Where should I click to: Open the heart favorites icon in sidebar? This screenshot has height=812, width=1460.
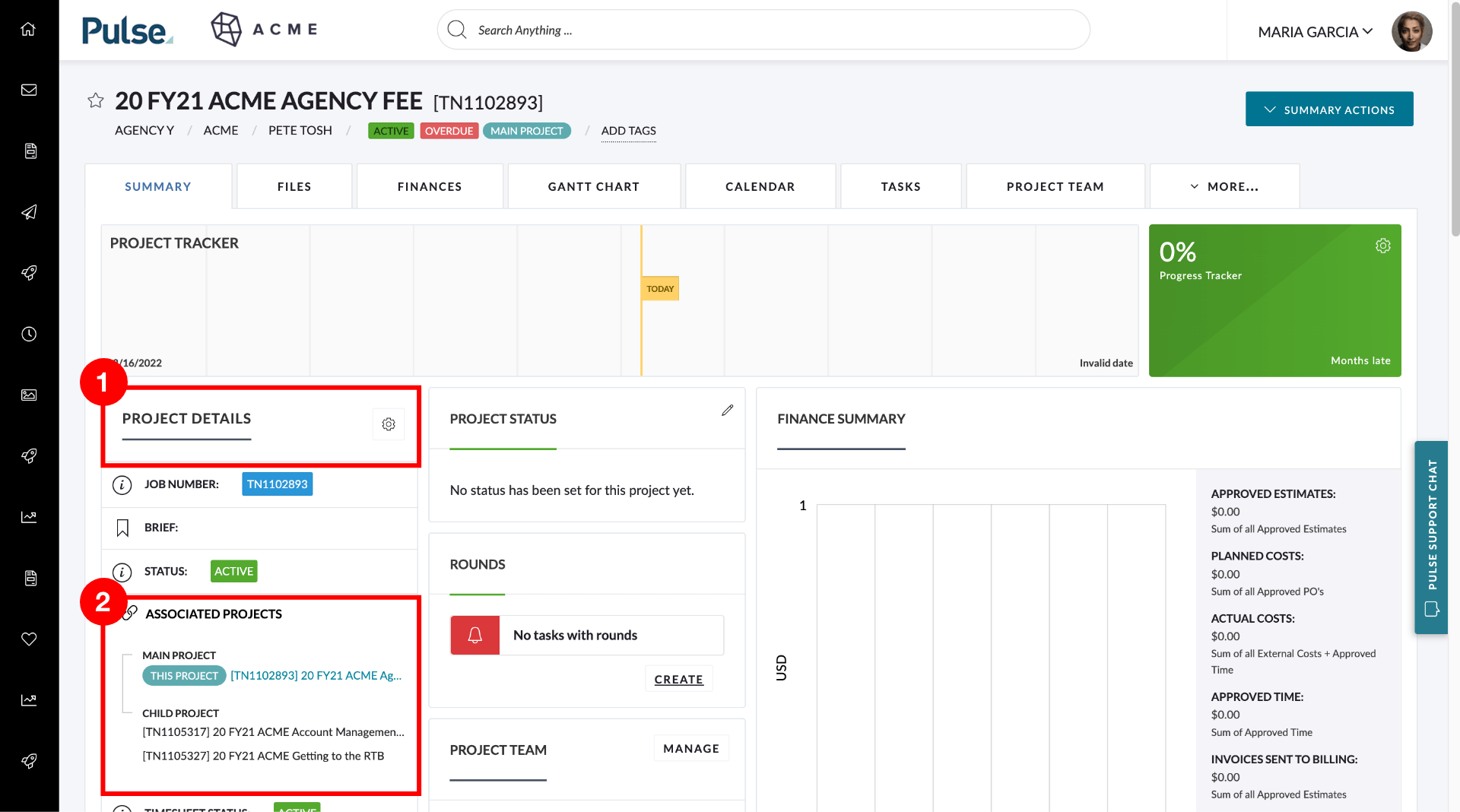pos(29,639)
